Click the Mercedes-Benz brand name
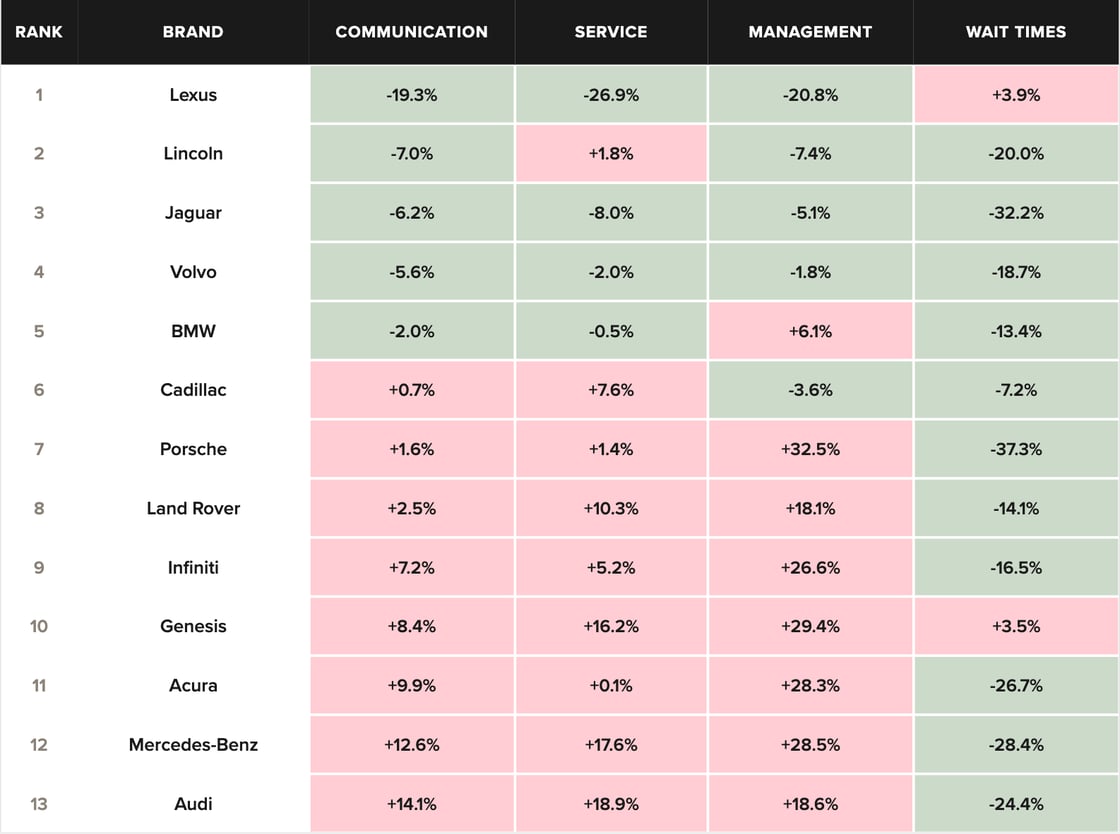 [193, 745]
